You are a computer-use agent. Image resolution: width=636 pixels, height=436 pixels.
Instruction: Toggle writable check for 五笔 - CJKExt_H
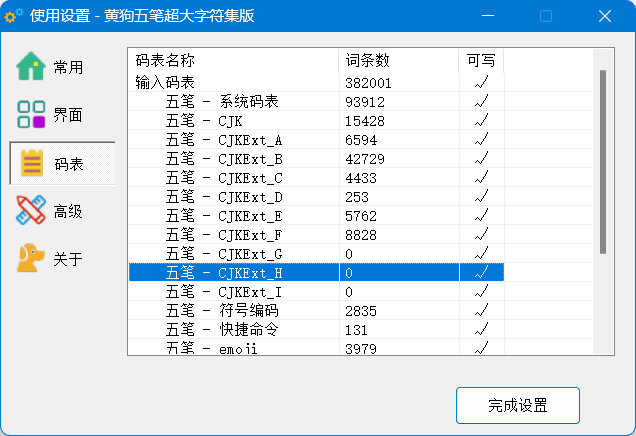click(x=481, y=272)
